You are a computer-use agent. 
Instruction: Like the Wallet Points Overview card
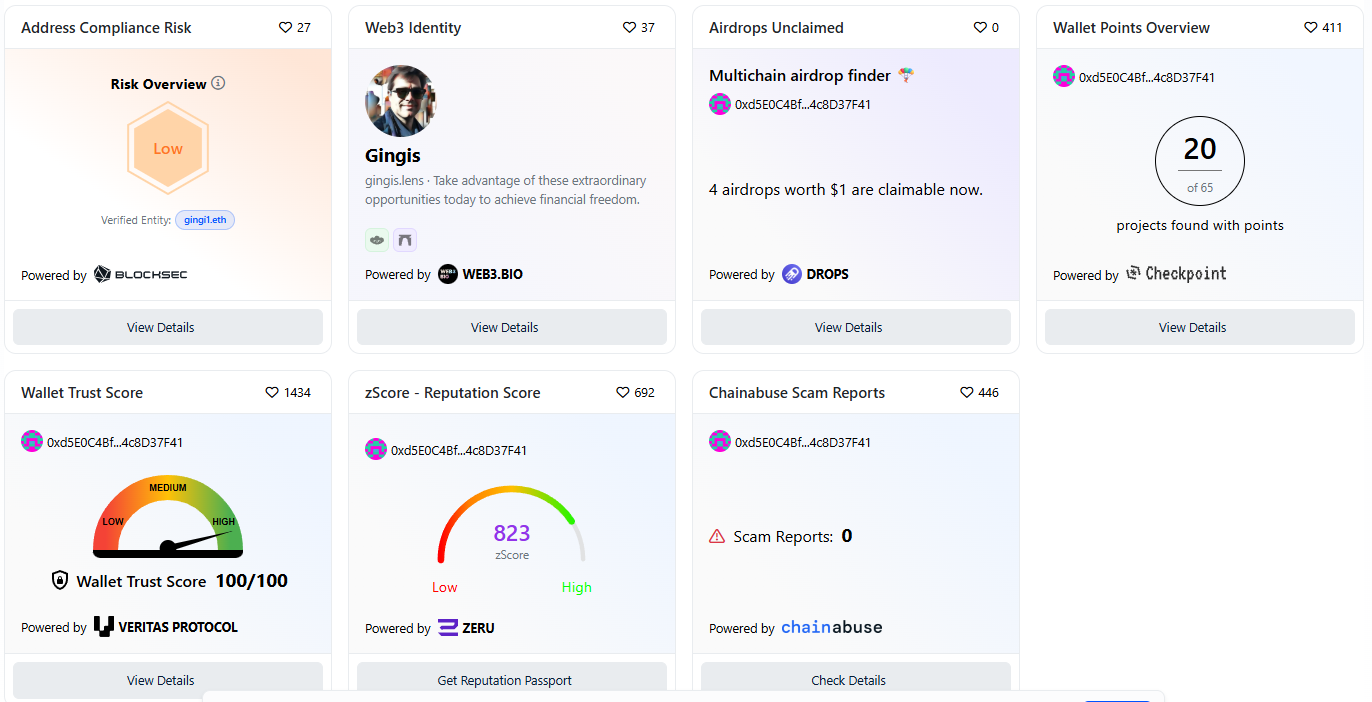(x=1311, y=28)
